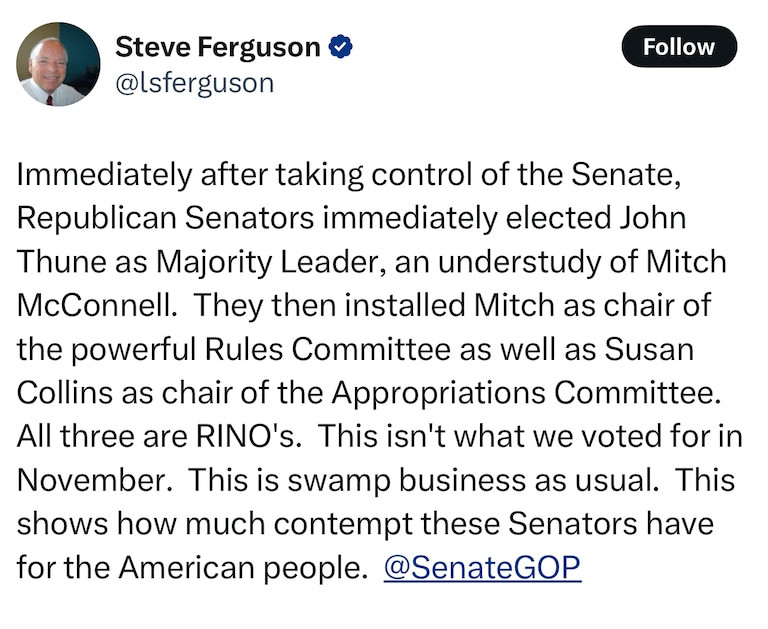Viewport: 768px width, 629px height.
Task: Click Steve Ferguson's profile picture
Action: 58,64
